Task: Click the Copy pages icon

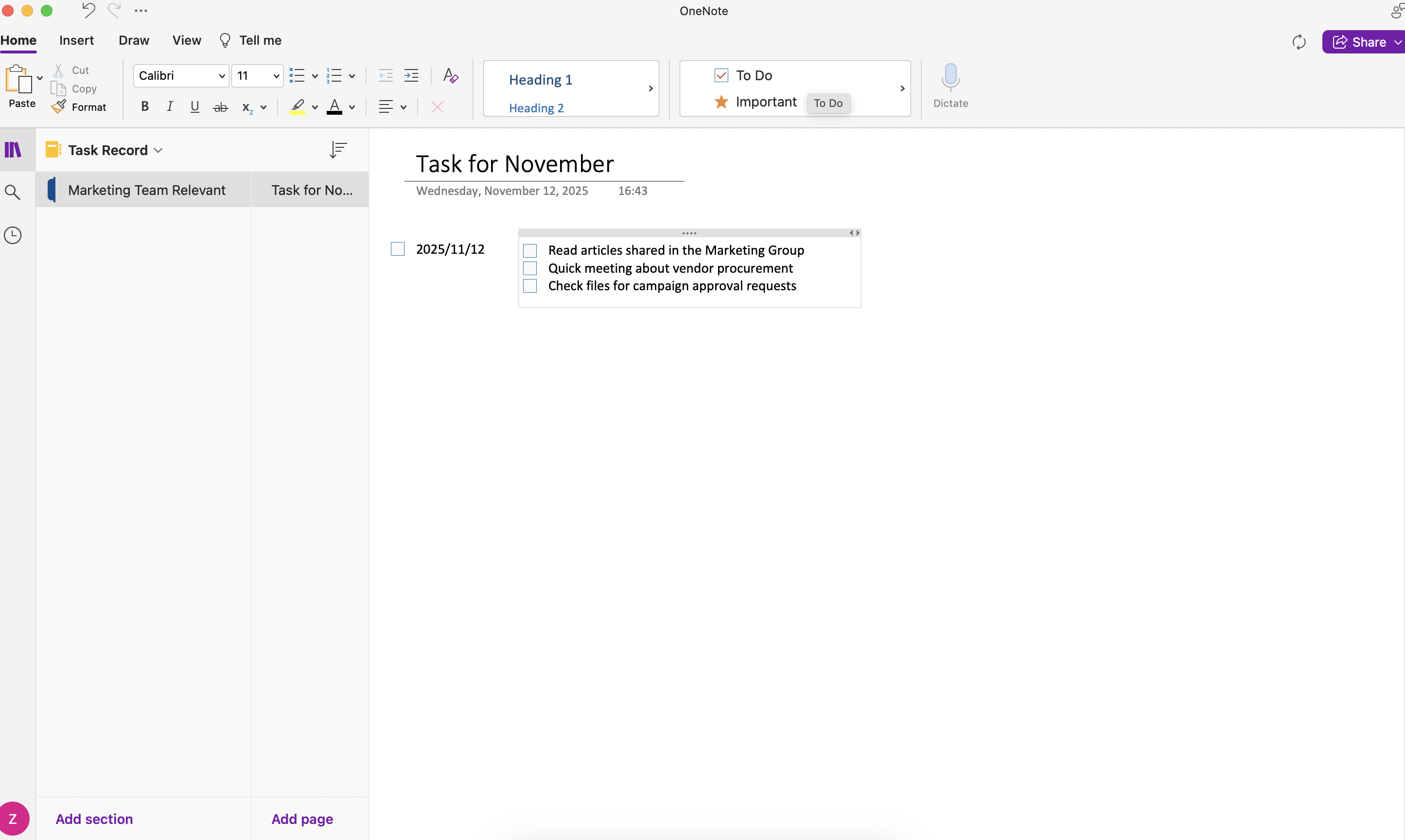Action: pos(58,88)
